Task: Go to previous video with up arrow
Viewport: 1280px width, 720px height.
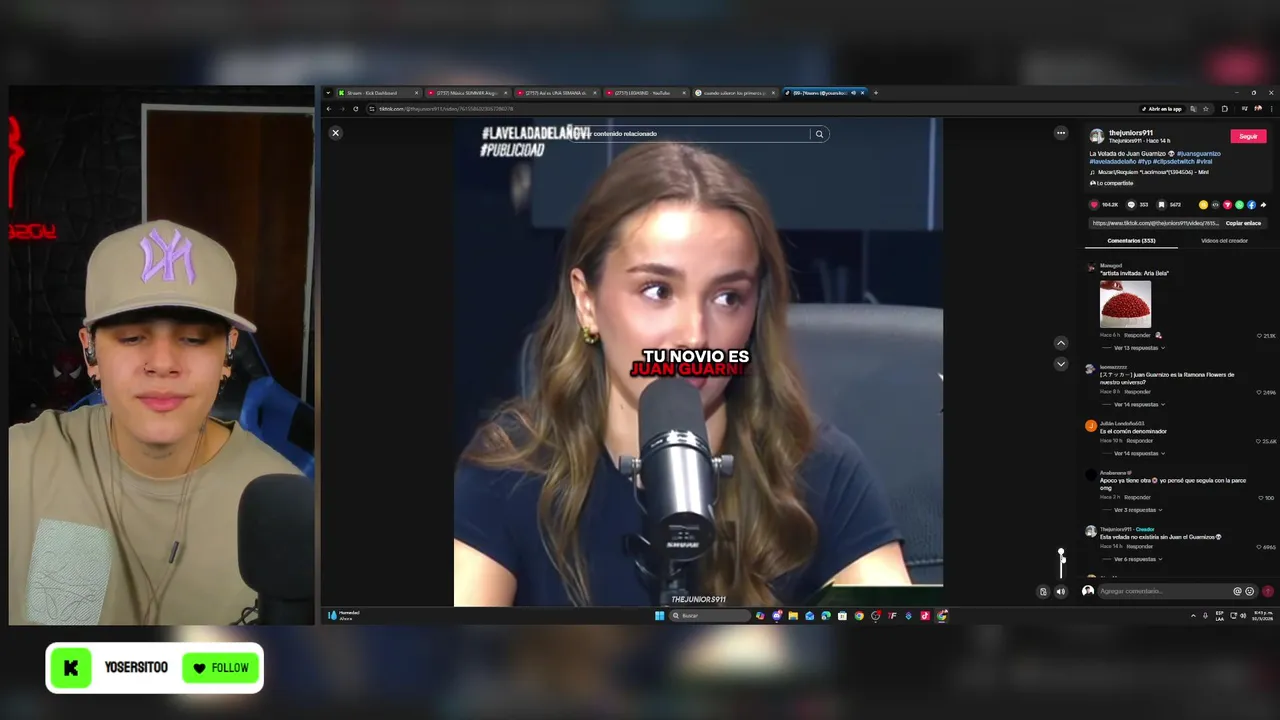Action: [1061, 343]
